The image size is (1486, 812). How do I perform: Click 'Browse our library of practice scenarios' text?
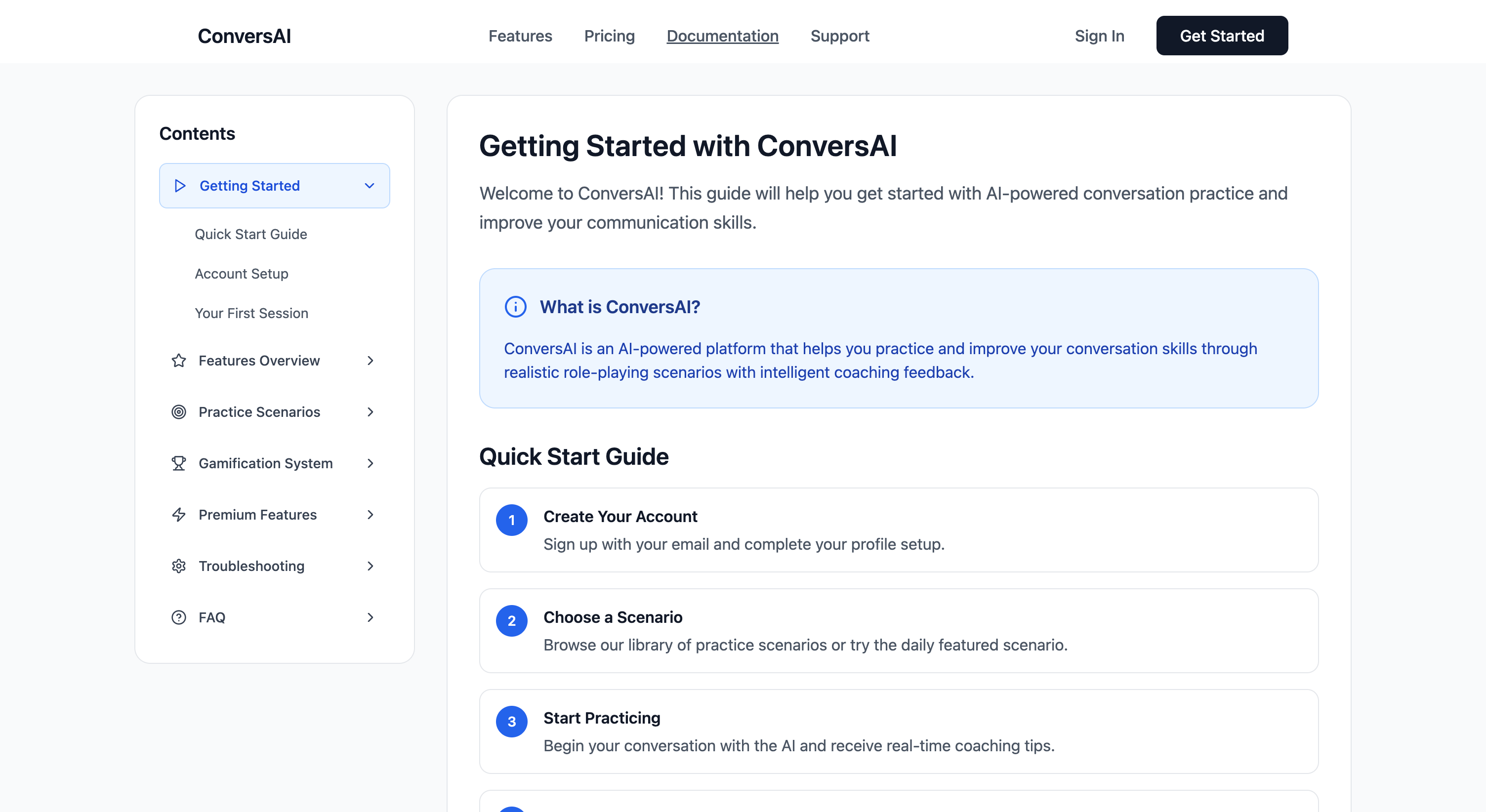pos(805,645)
